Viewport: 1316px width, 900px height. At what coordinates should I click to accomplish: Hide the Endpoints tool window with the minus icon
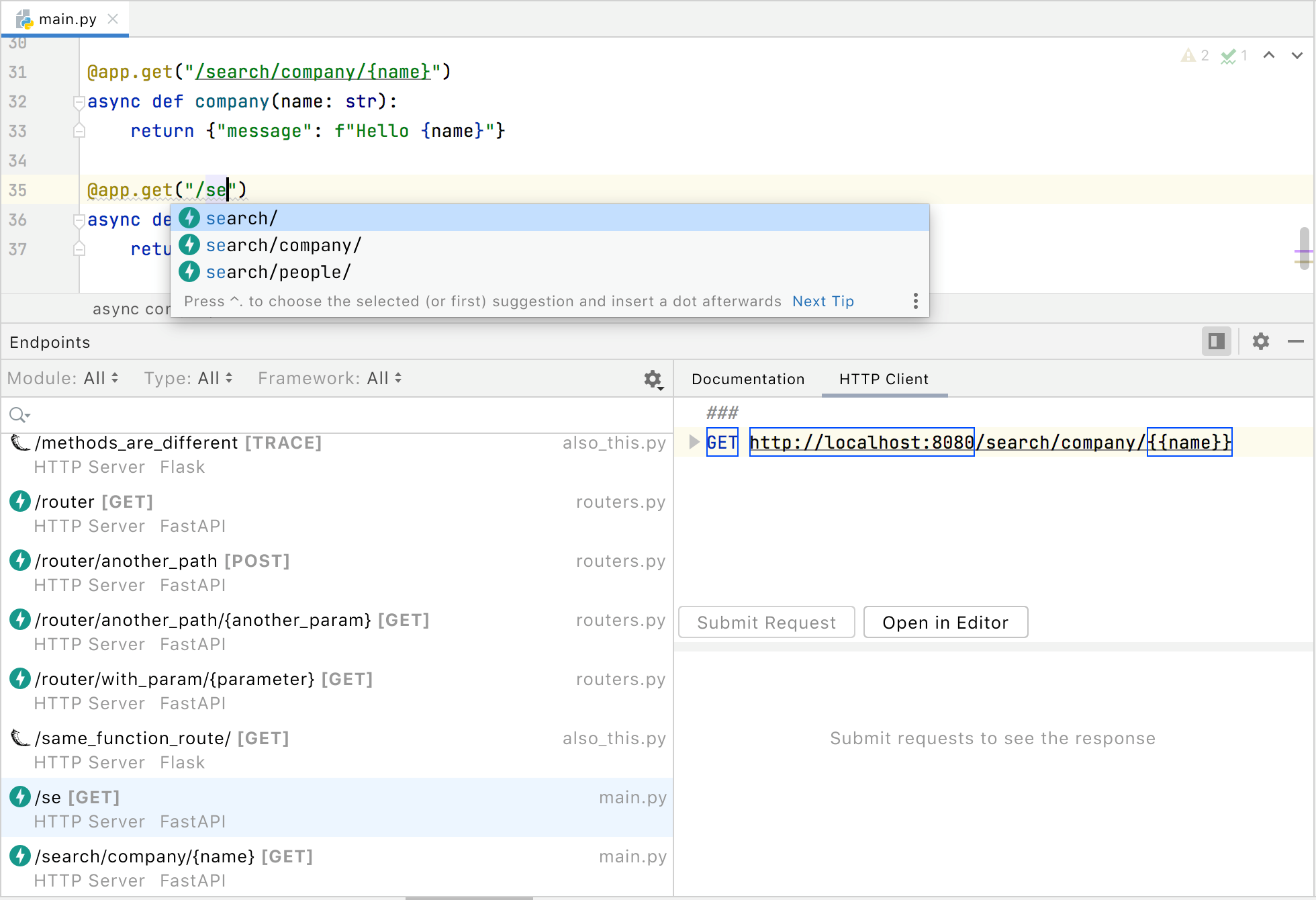[x=1295, y=341]
